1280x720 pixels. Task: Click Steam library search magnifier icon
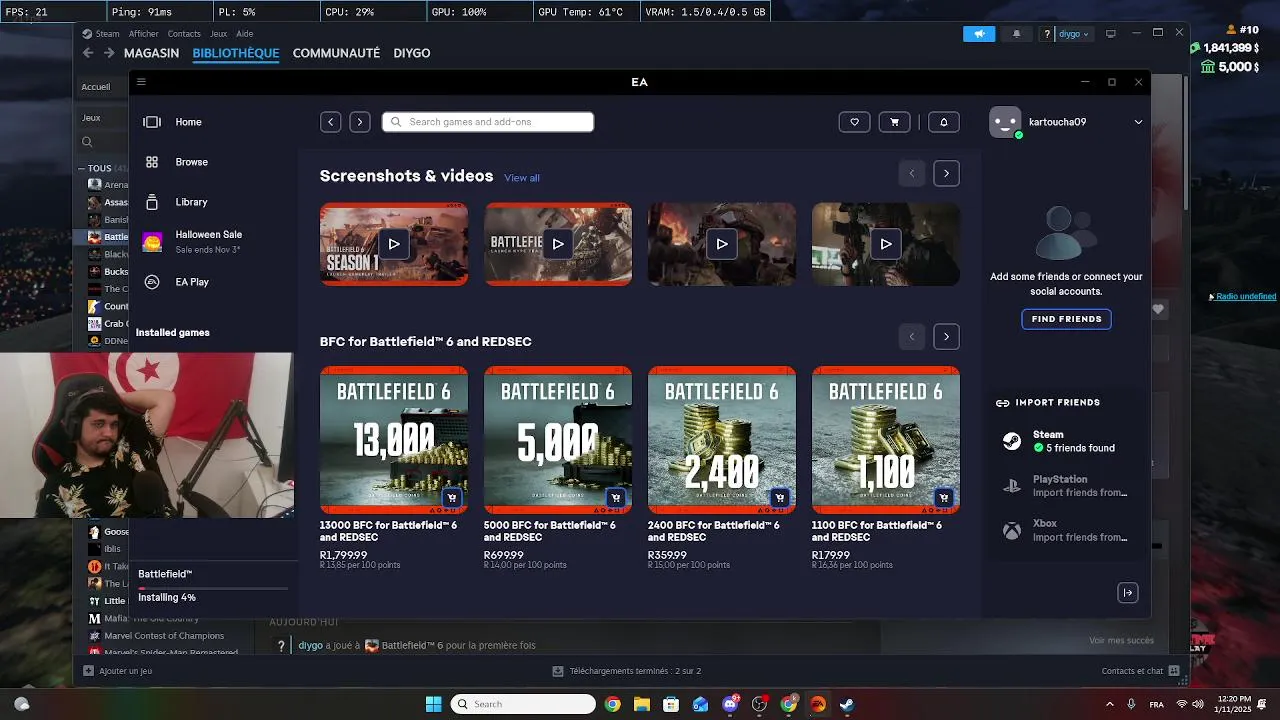pyautogui.click(x=87, y=142)
